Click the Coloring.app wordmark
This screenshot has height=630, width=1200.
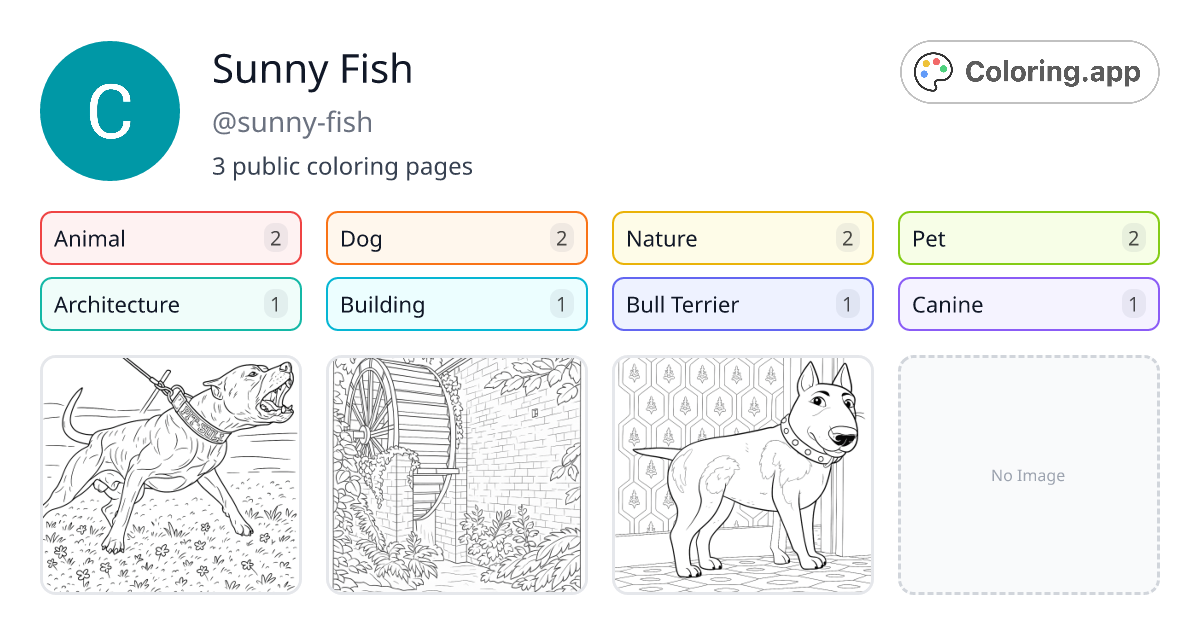pyautogui.click(x=1051, y=71)
